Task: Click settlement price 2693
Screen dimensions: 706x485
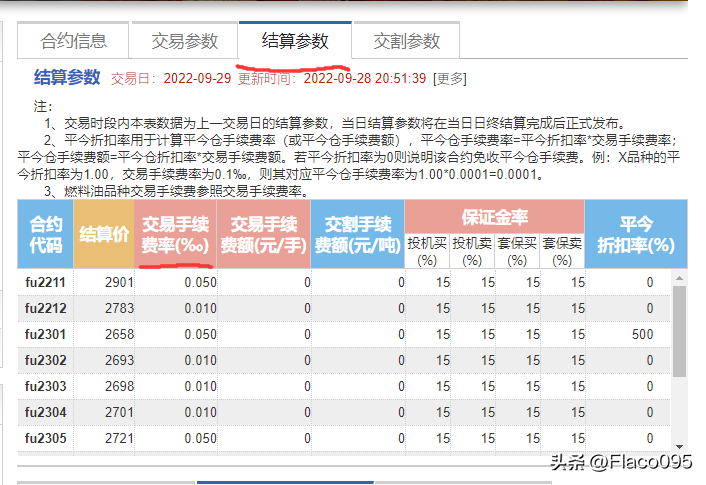Action: point(119,360)
